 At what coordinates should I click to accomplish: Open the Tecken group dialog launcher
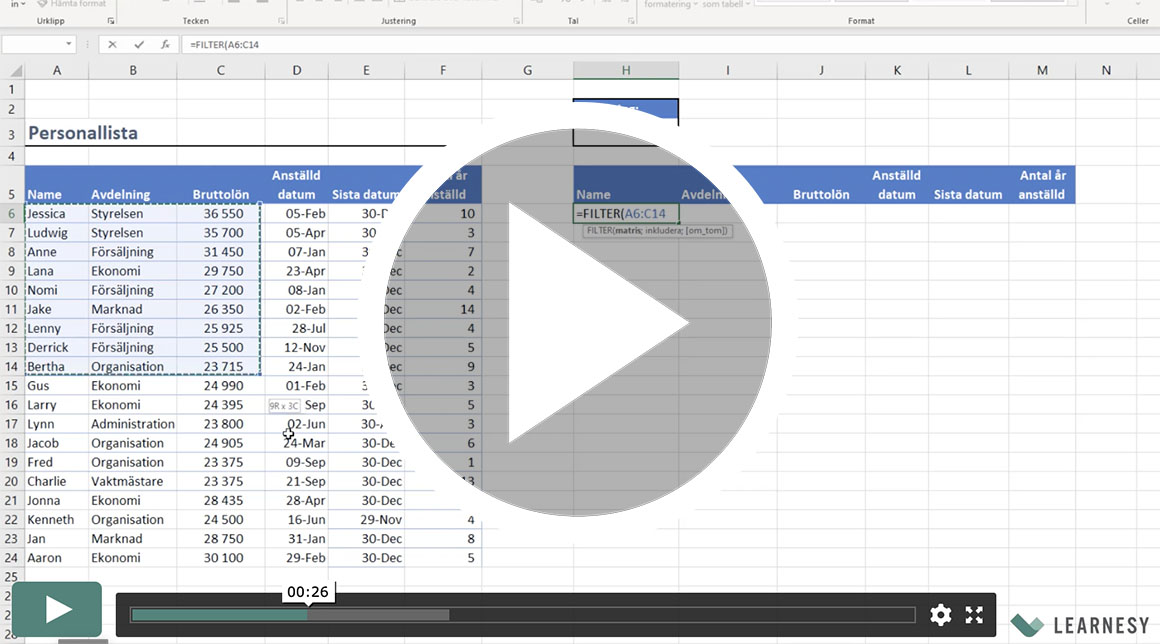click(x=282, y=21)
